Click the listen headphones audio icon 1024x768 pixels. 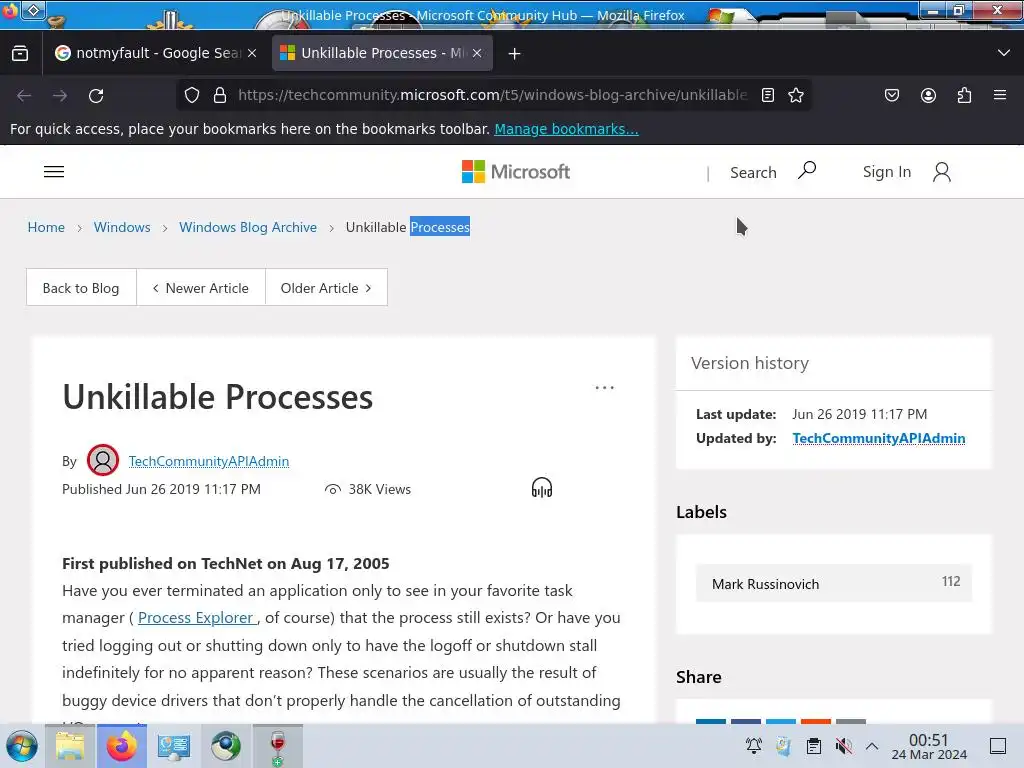(542, 488)
